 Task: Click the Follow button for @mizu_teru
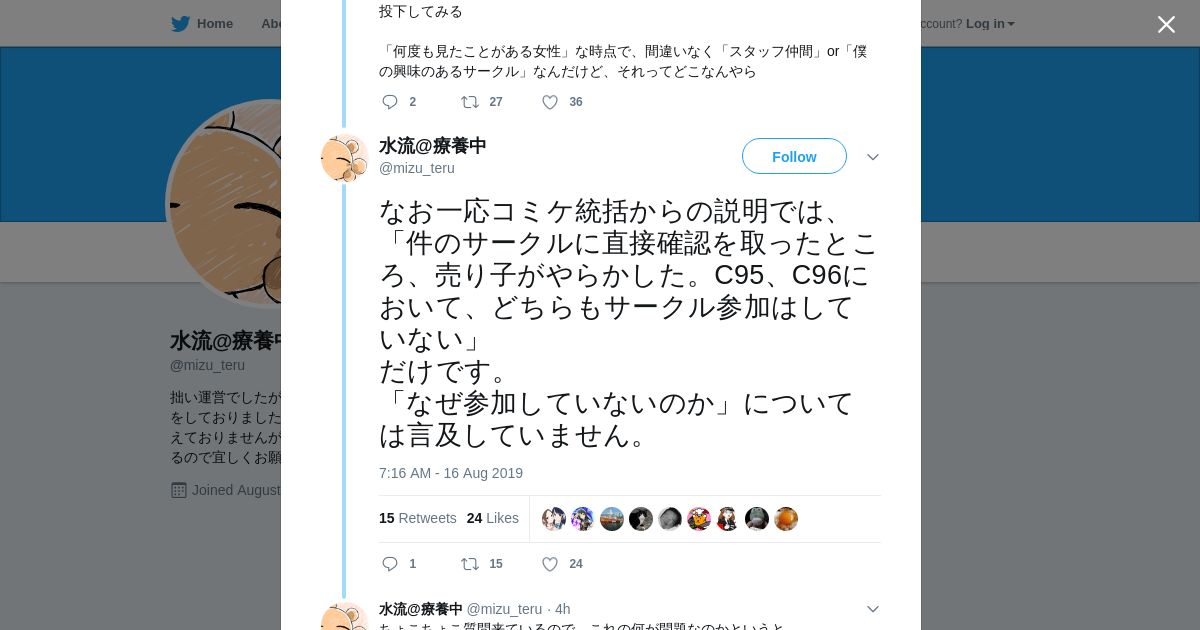(x=794, y=157)
